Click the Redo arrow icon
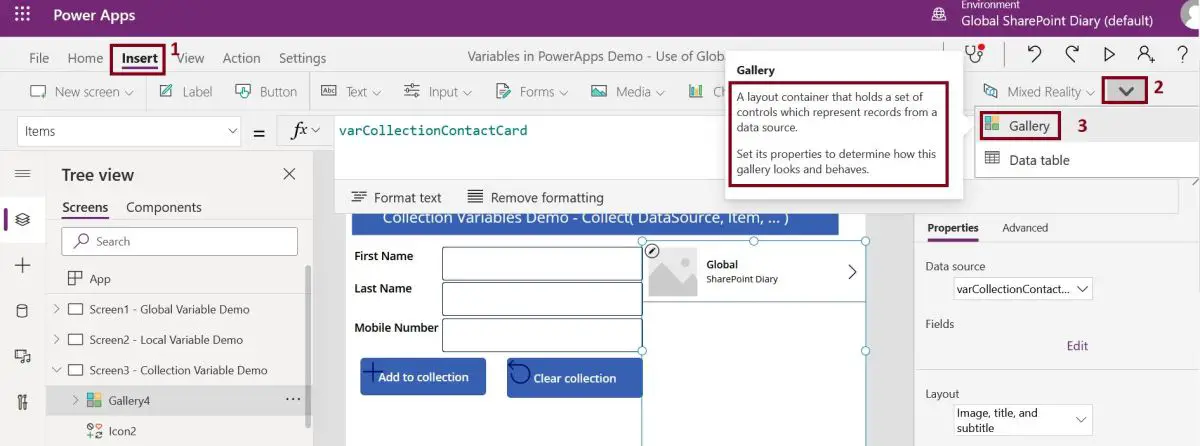The height and width of the screenshot is (446, 1200). [1072, 55]
